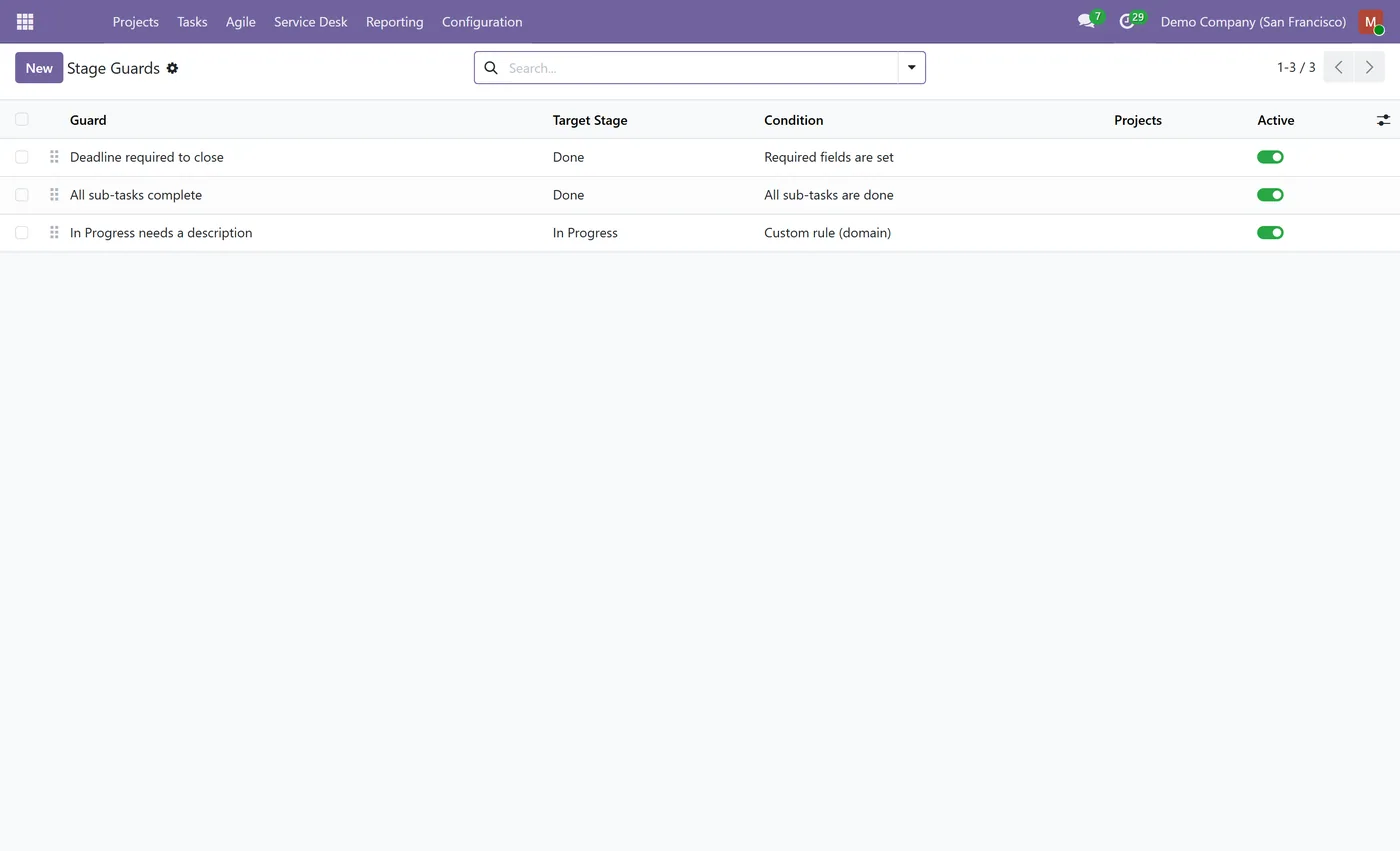Click the Stage Guards breadcrumb title
This screenshot has height=851, width=1400.
click(x=113, y=68)
